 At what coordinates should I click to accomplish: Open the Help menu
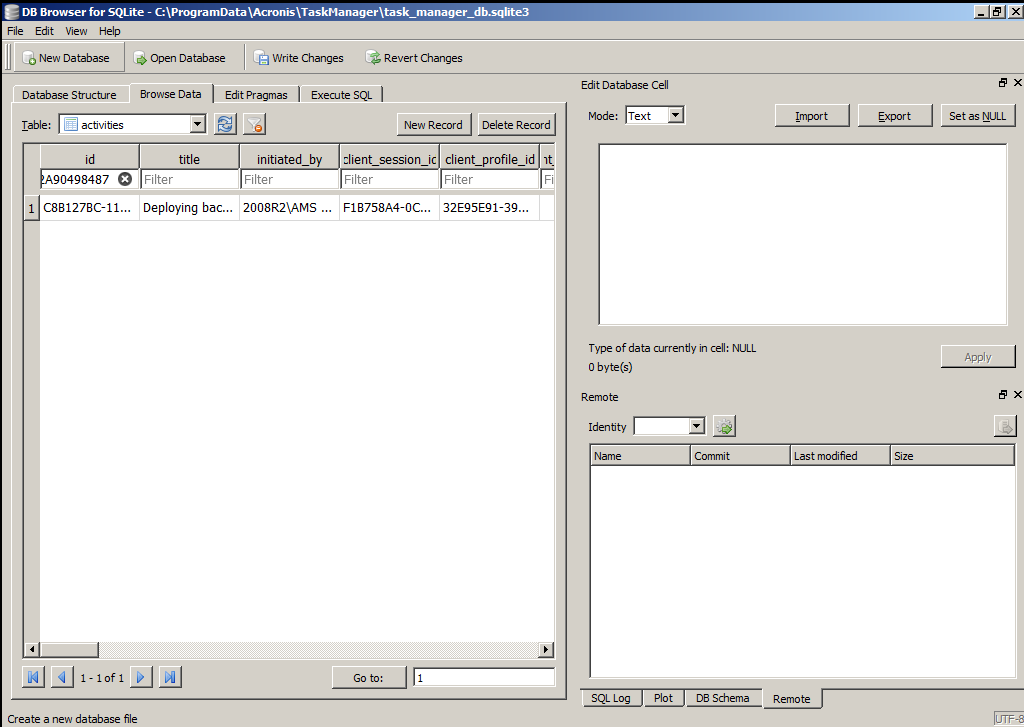click(x=110, y=31)
